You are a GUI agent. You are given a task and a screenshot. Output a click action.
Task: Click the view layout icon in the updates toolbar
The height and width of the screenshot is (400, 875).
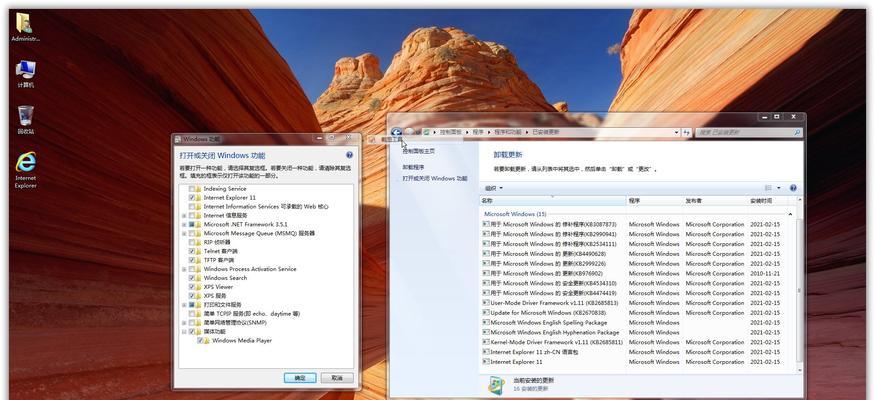[x=768, y=188]
